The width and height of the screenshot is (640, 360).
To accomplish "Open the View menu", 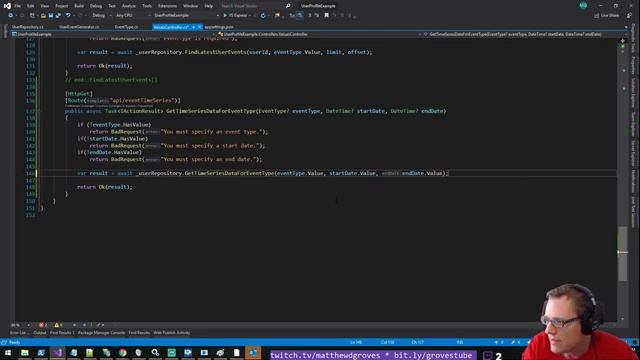I will 44,6.
